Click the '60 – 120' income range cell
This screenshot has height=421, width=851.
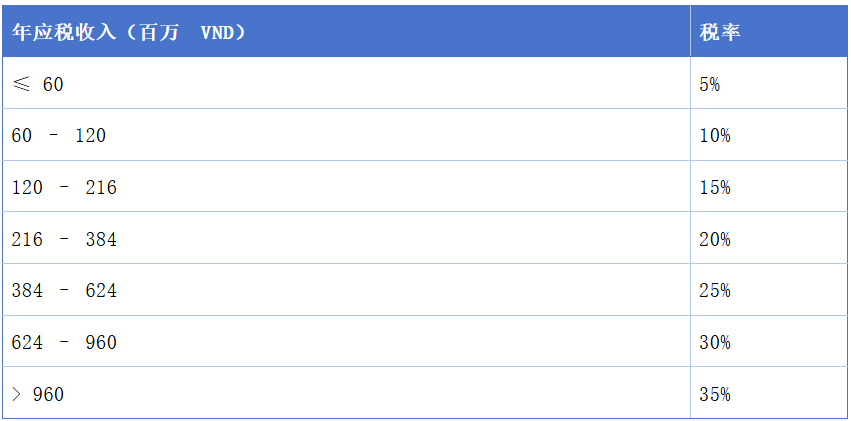click(59, 136)
